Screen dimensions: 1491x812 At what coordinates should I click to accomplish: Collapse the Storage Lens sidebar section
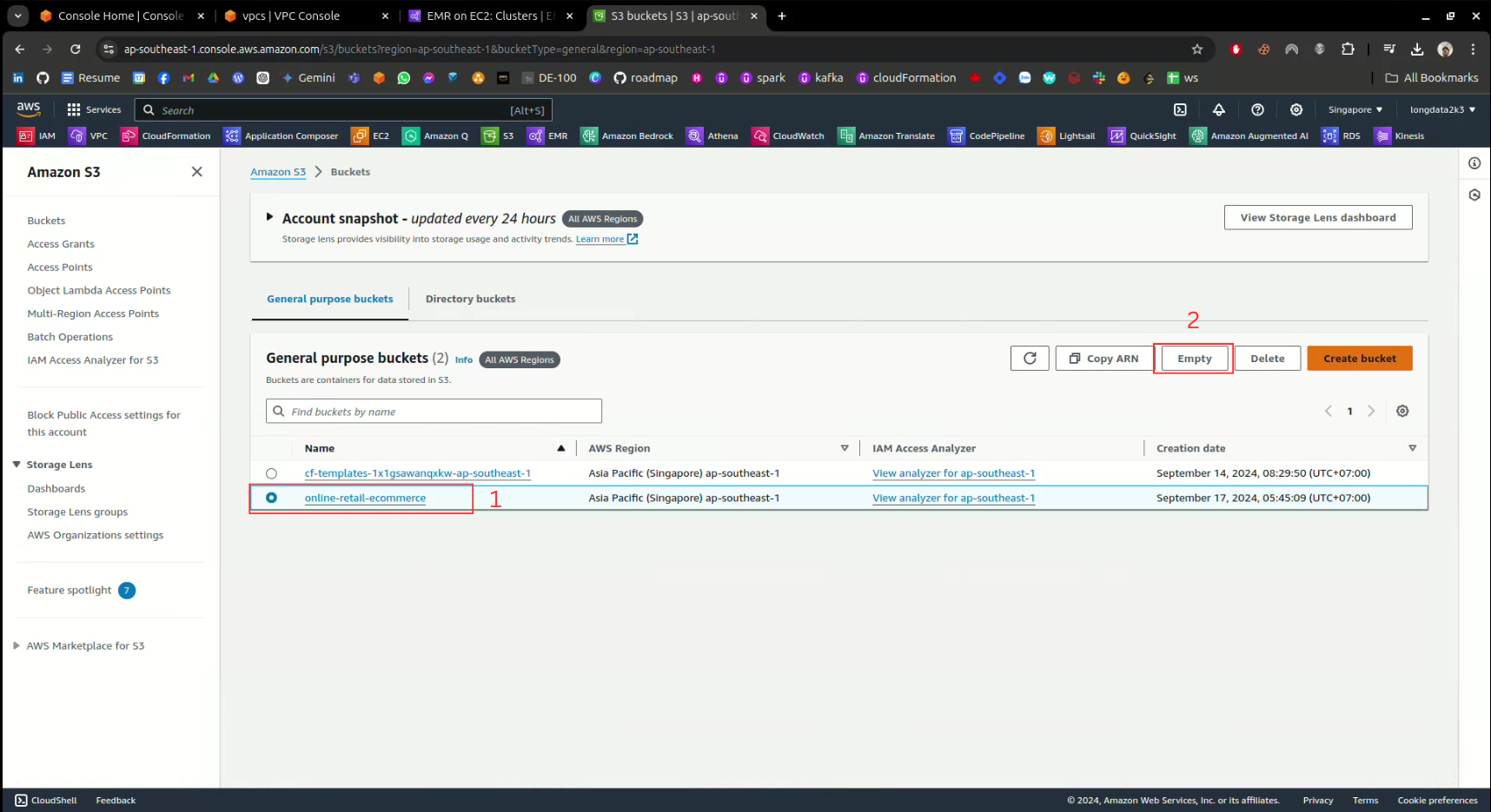17,465
